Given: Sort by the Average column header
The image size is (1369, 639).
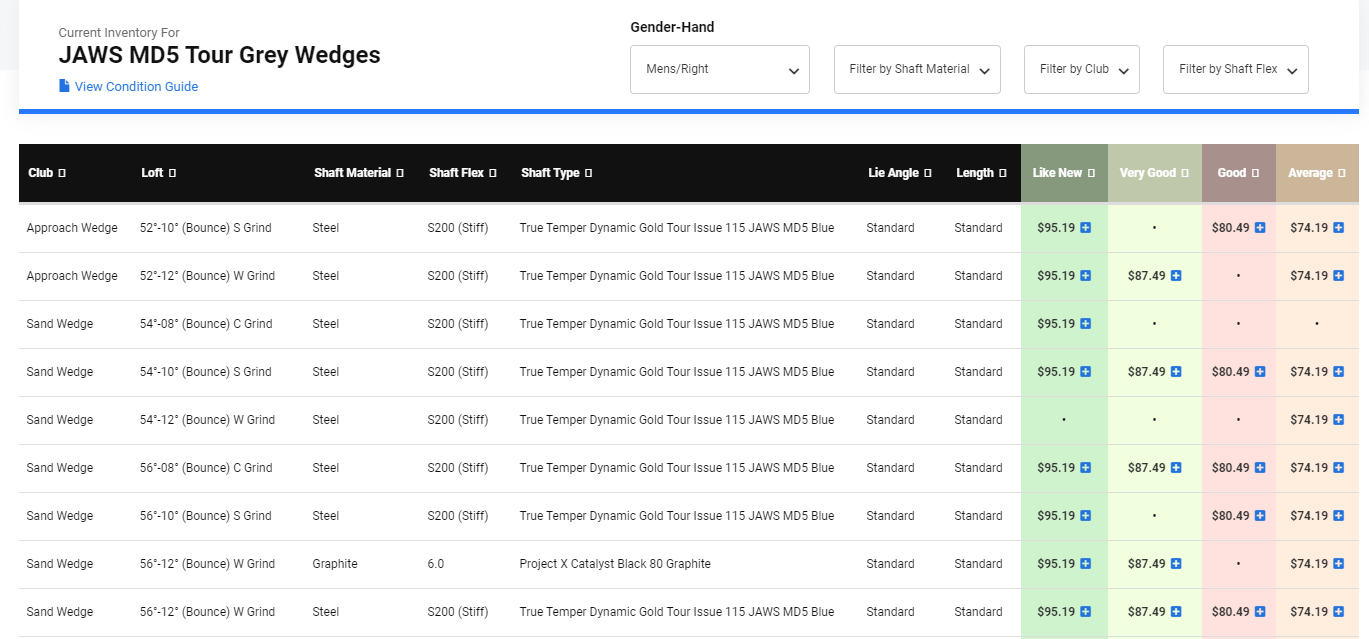Looking at the screenshot, I should pos(1317,173).
